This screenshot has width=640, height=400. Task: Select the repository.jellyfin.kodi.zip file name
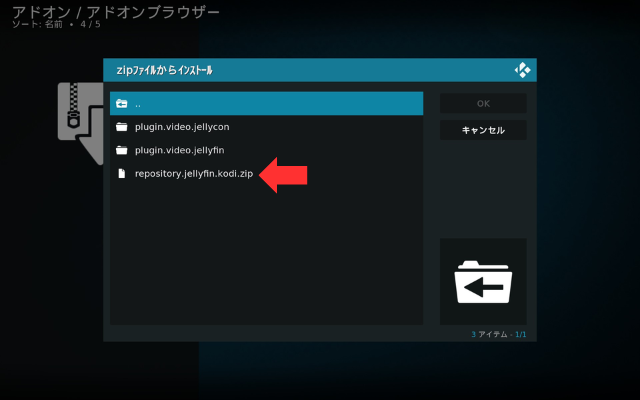click(x=194, y=174)
